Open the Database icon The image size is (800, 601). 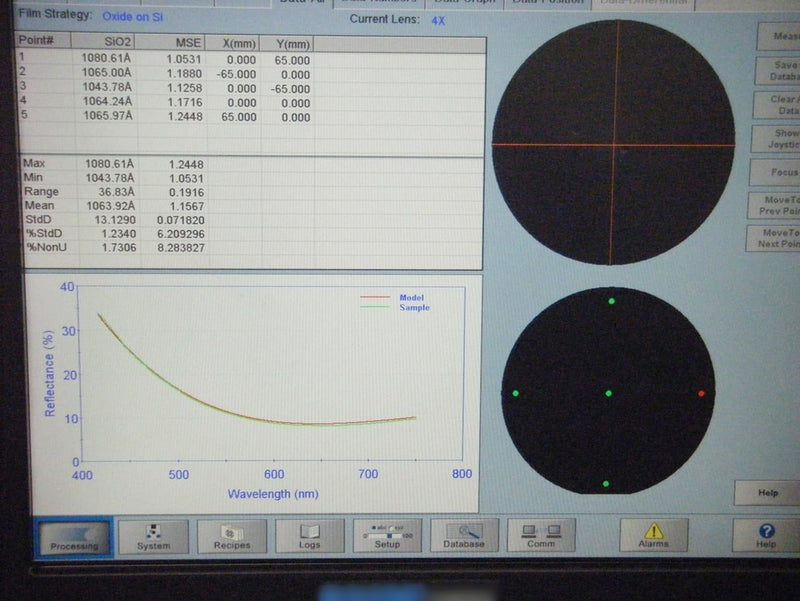pyautogui.click(x=463, y=538)
